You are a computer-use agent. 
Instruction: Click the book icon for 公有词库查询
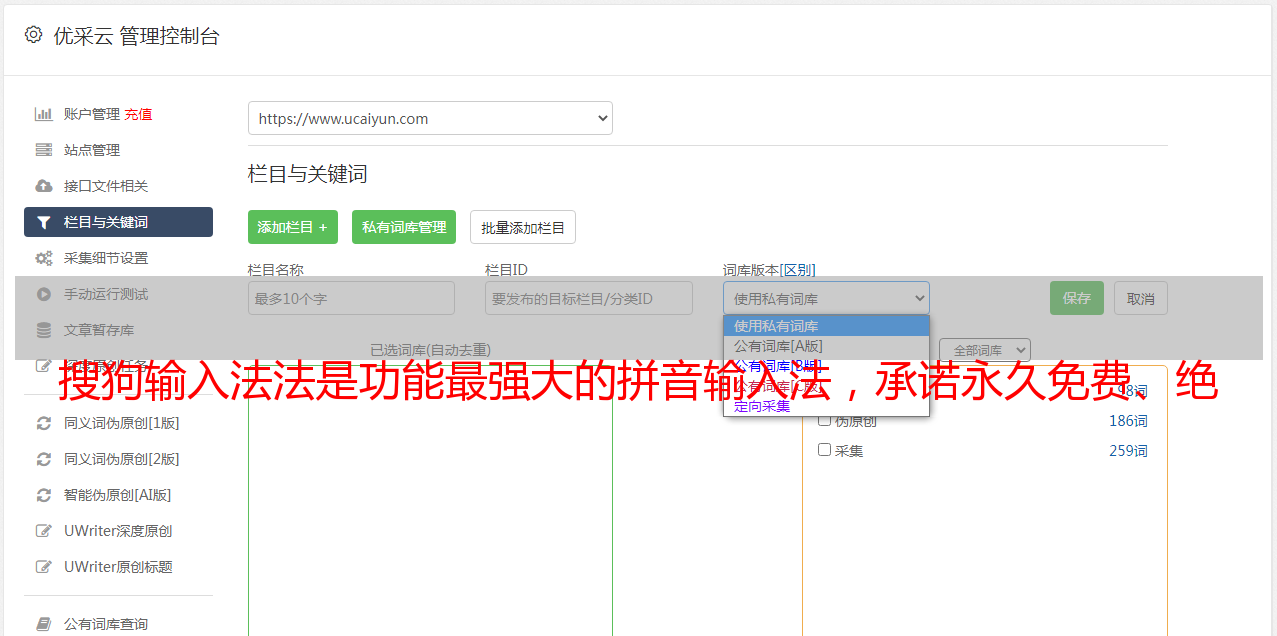(44, 624)
